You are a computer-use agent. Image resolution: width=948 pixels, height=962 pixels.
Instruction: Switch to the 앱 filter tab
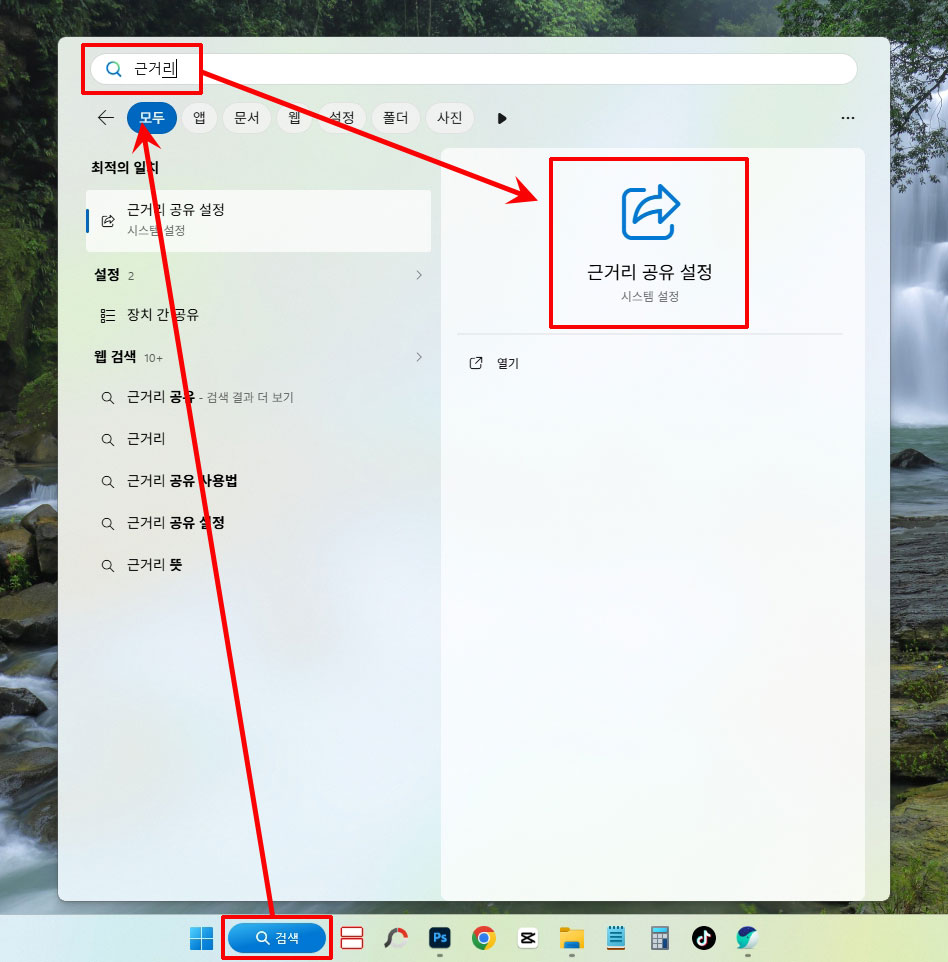199,118
